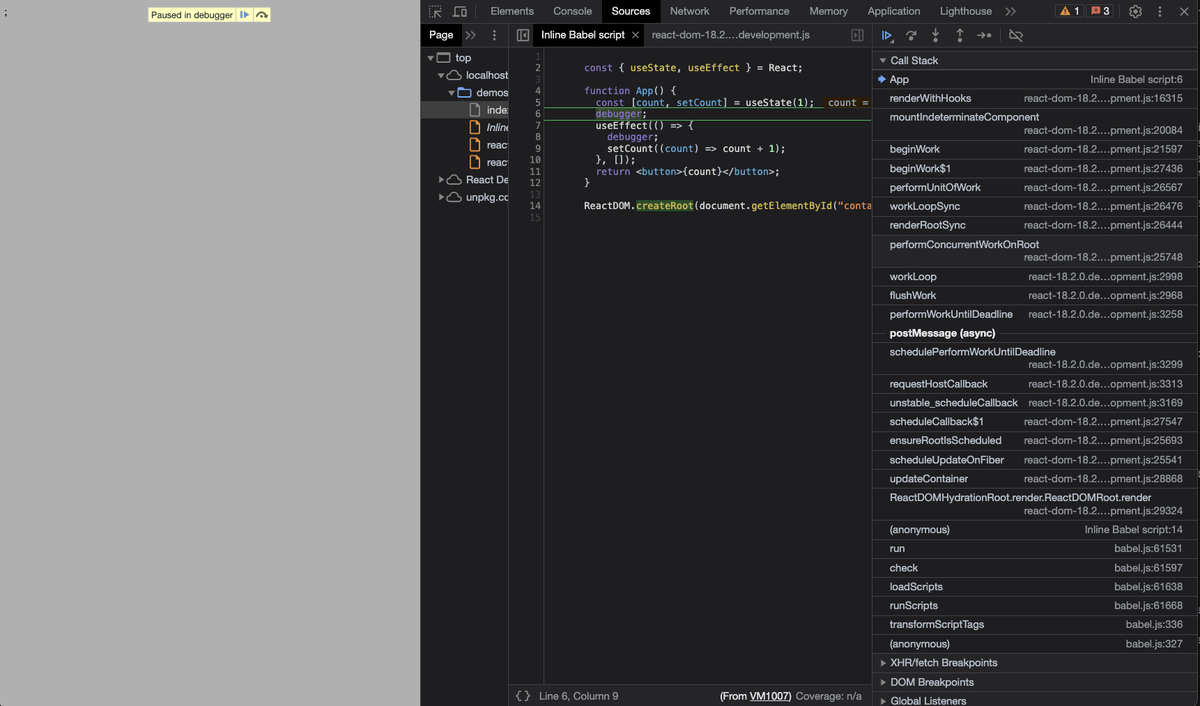Image resolution: width=1200 pixels, height=706 pixels.
Task: Select the updateContainer frame
Action: click(x=1035, y=479)
